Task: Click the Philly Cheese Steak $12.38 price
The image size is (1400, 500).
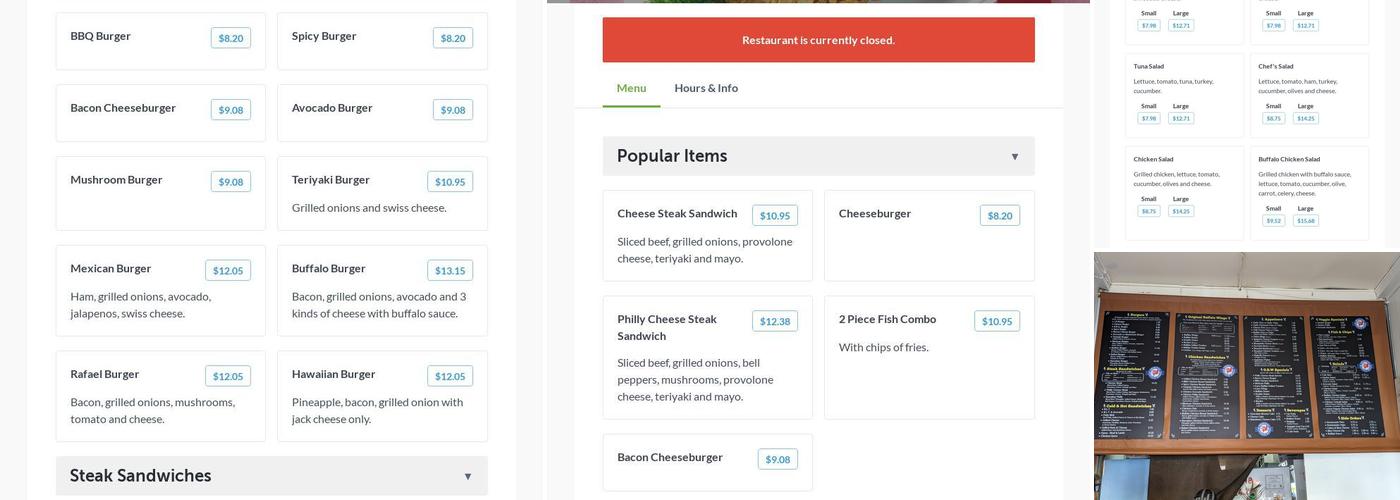Action: [x=774, y=322]
